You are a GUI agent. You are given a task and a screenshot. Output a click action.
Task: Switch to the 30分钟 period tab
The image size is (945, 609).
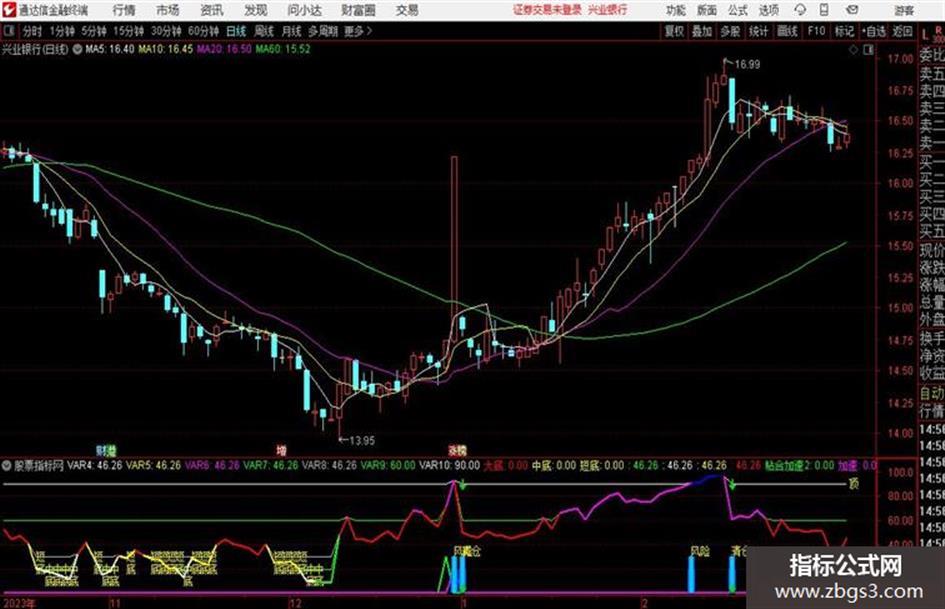(166, 31)
